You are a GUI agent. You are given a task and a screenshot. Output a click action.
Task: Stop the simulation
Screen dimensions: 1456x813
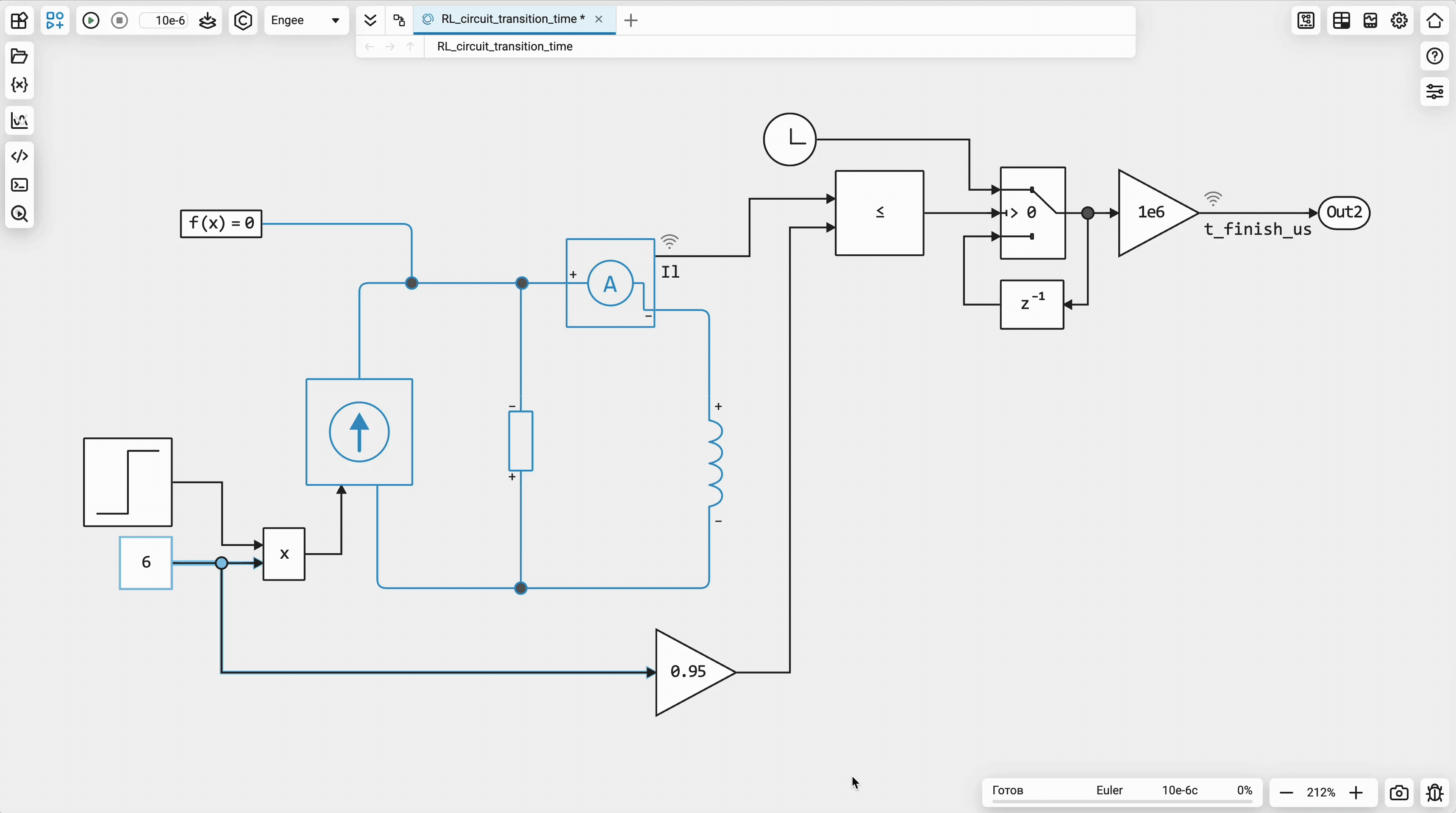[x=119, y=21]
